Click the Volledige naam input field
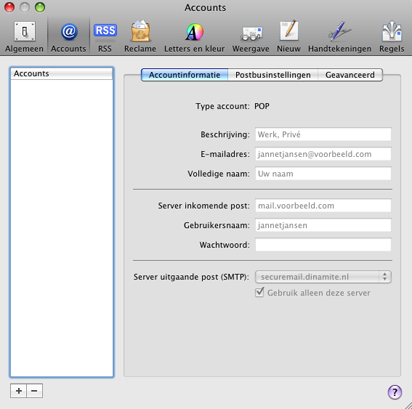 323,174
